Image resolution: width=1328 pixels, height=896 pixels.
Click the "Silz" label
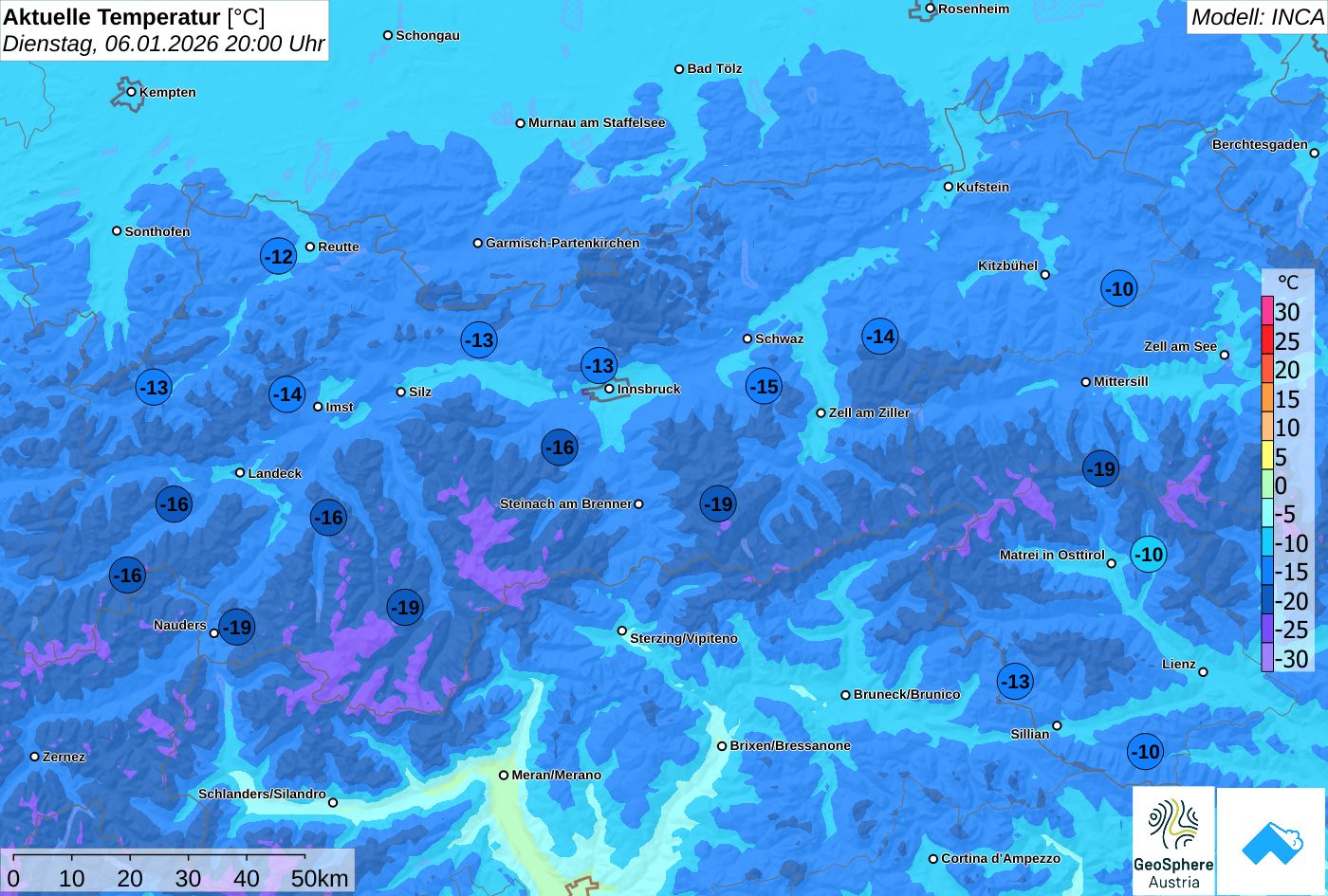[420, 392]
